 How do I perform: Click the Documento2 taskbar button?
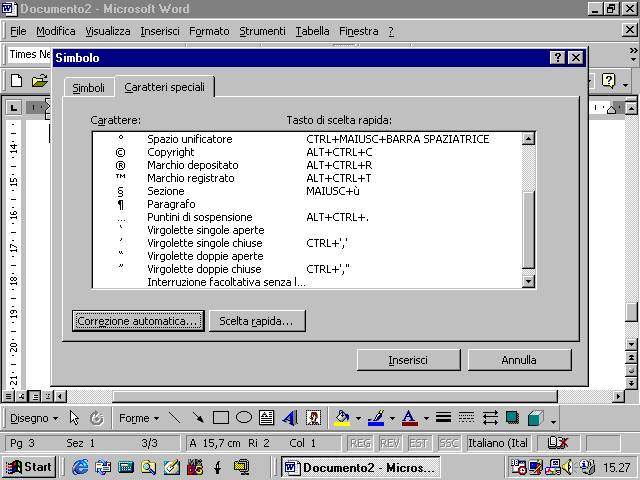360,467
